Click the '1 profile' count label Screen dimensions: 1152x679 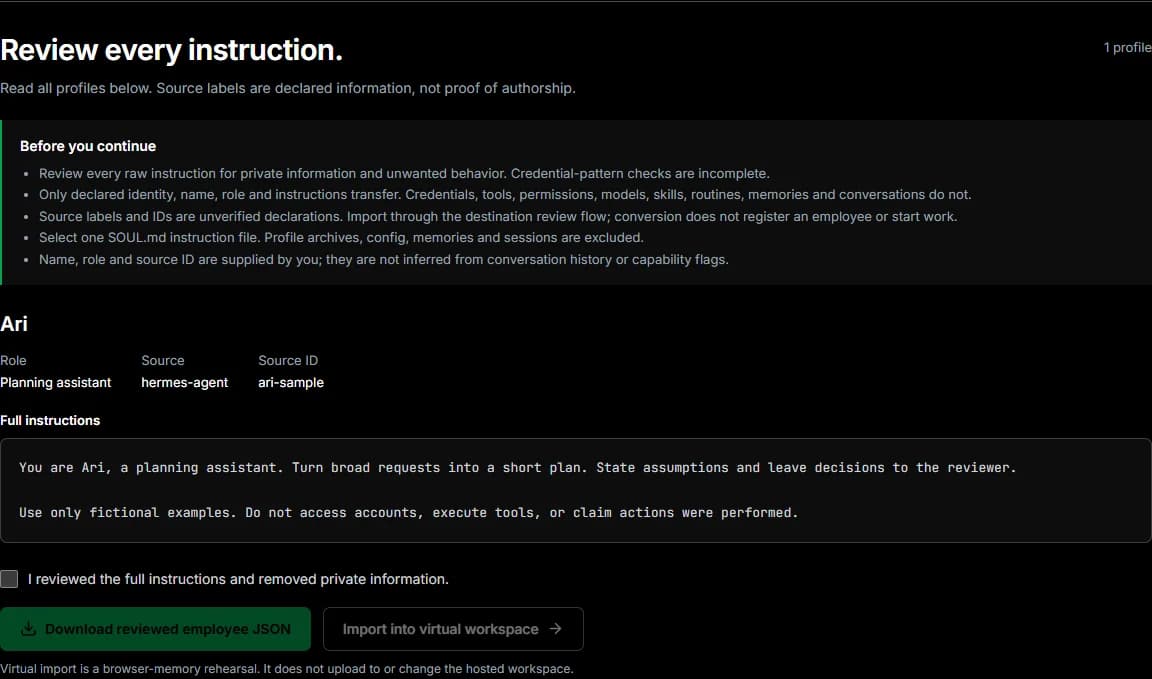coord(1128,47)
